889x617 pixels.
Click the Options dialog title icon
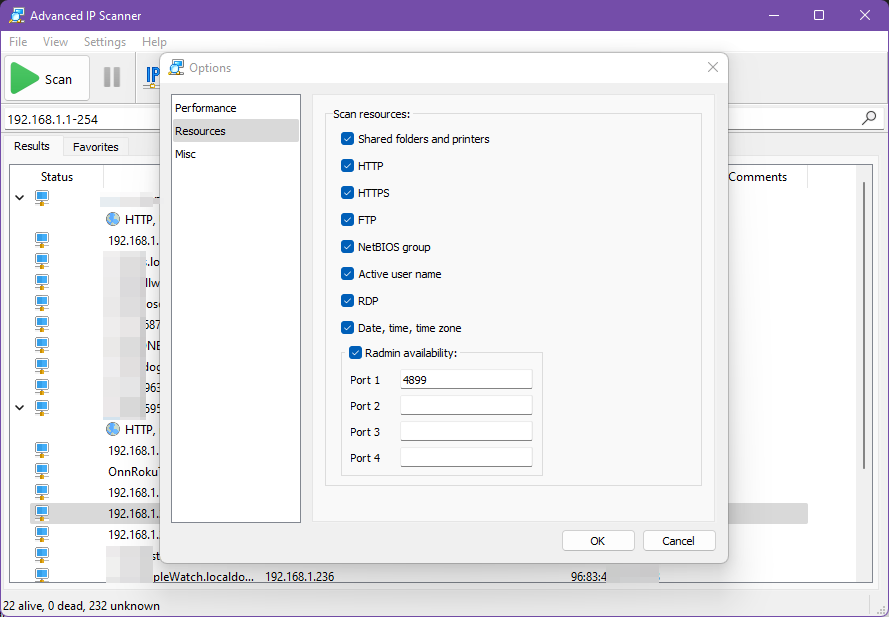pos(176,67)
